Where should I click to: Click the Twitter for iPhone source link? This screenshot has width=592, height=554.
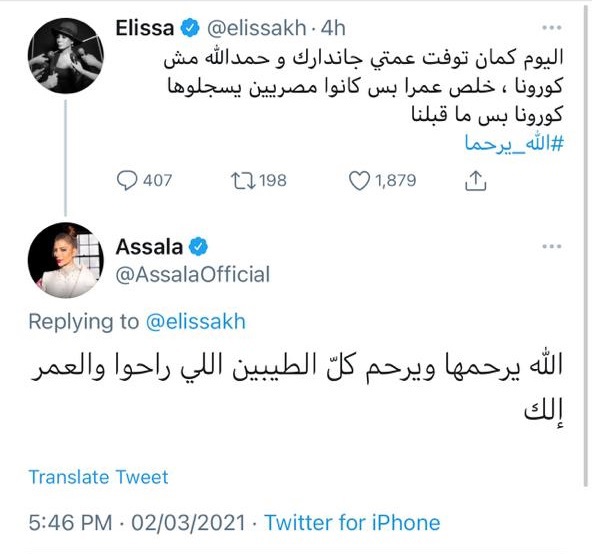[352, 523]
